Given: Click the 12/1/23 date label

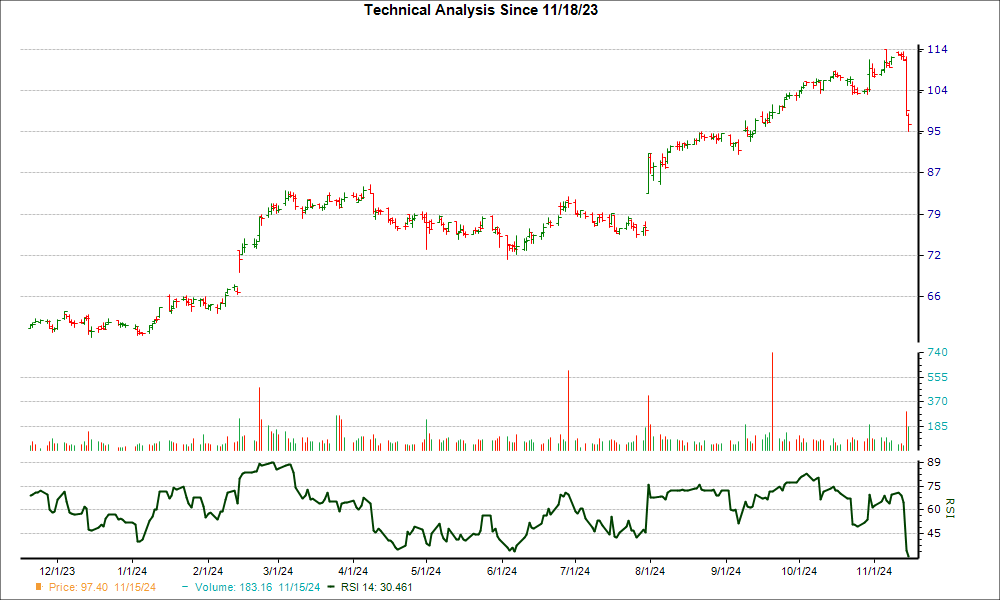Looking at the screenshot, I should [57, 571].
